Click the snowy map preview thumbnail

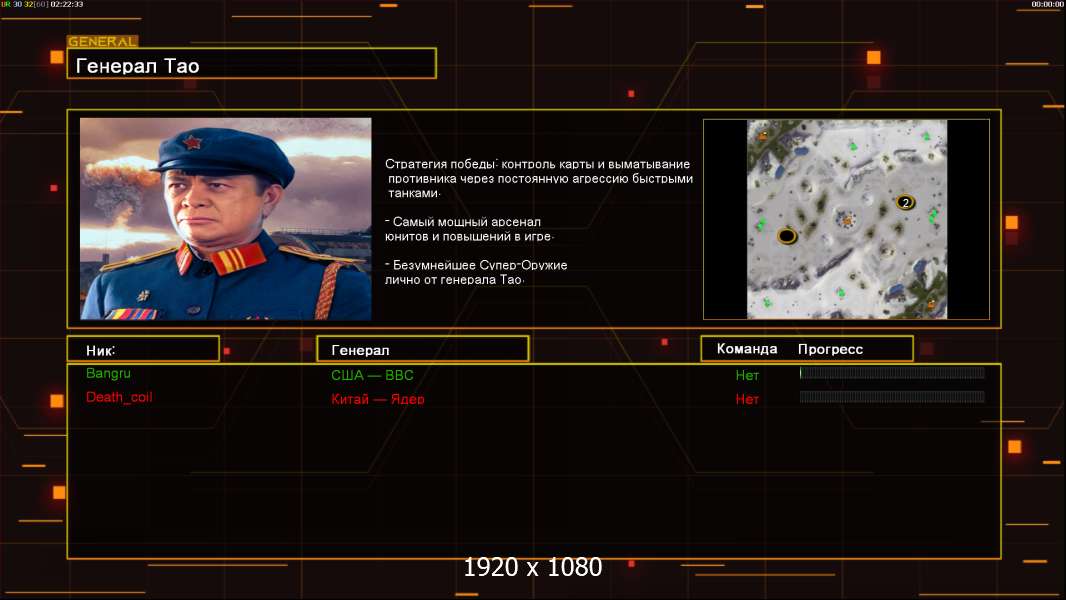(x=846, y=219)
